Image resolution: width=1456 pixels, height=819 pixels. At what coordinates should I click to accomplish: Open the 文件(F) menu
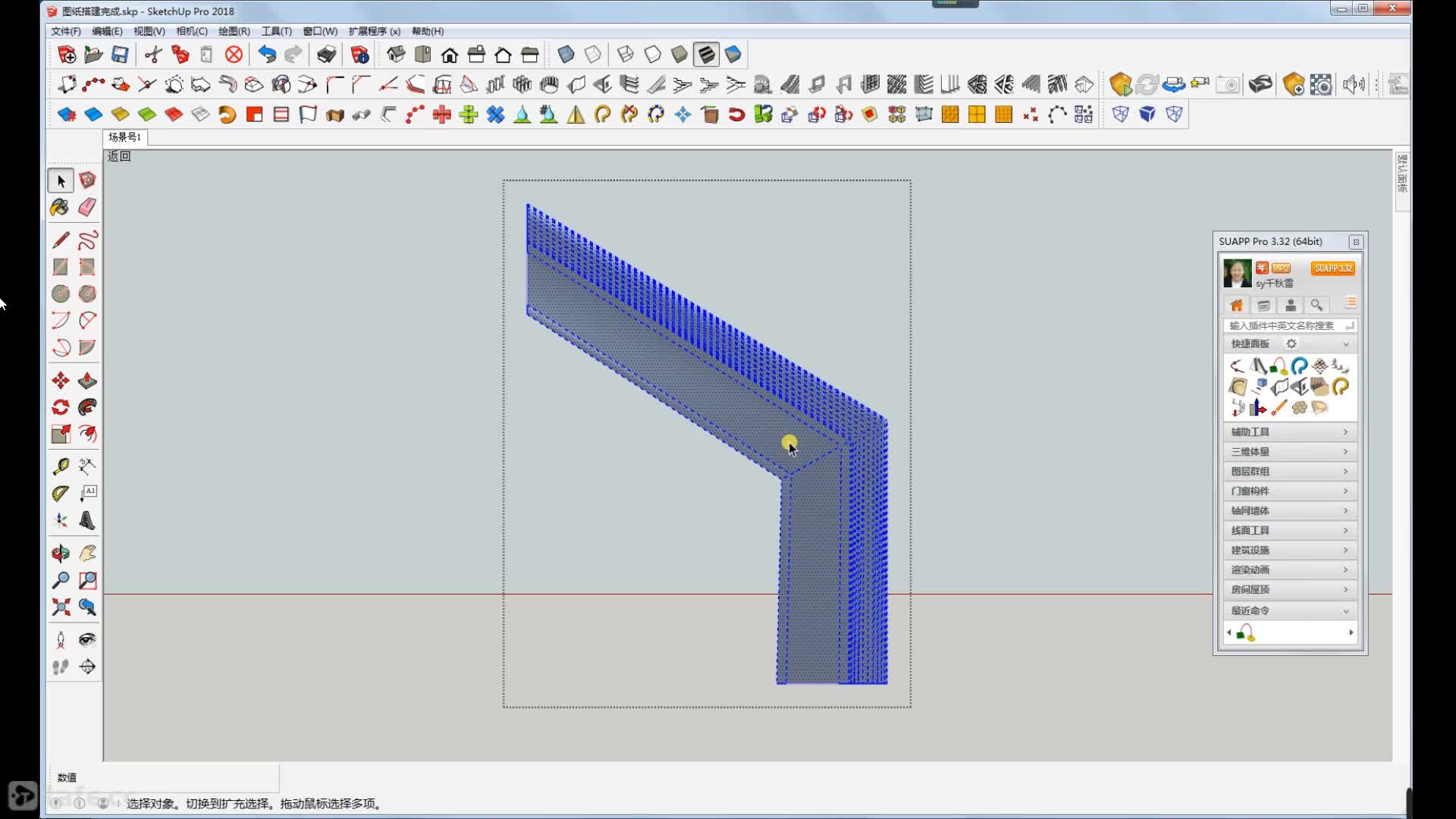(66, 31)
